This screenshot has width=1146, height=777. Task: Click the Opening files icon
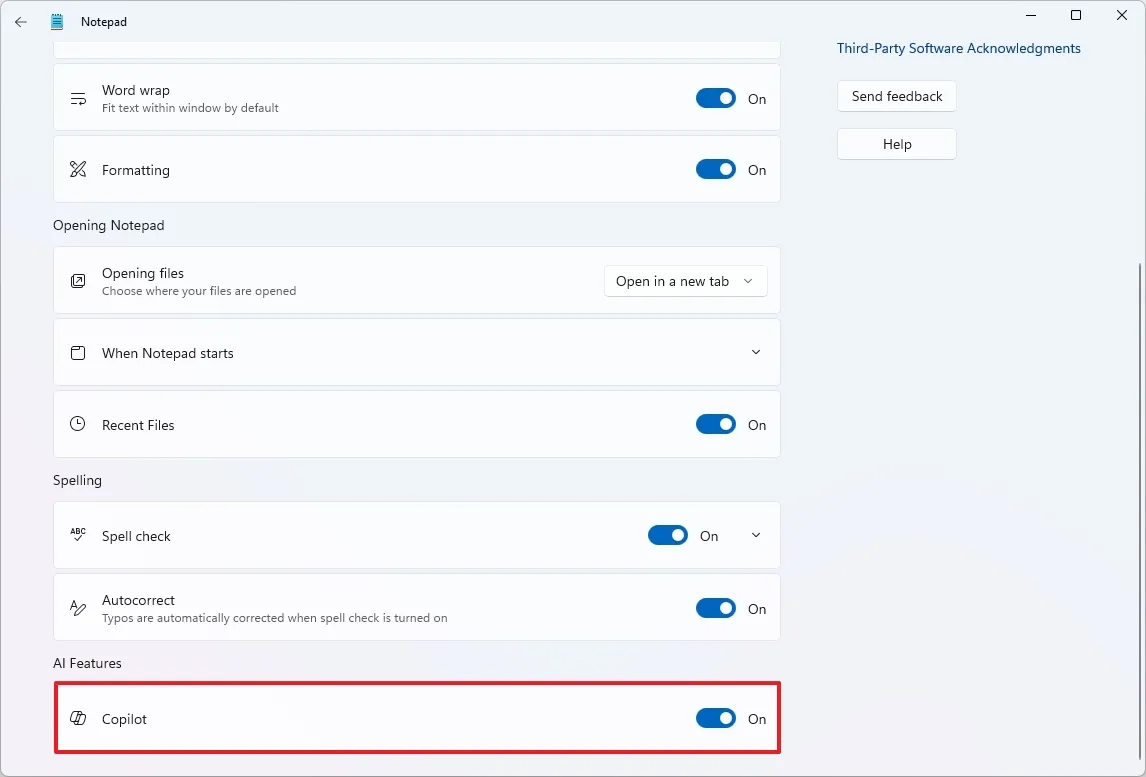tap(78, 281)
